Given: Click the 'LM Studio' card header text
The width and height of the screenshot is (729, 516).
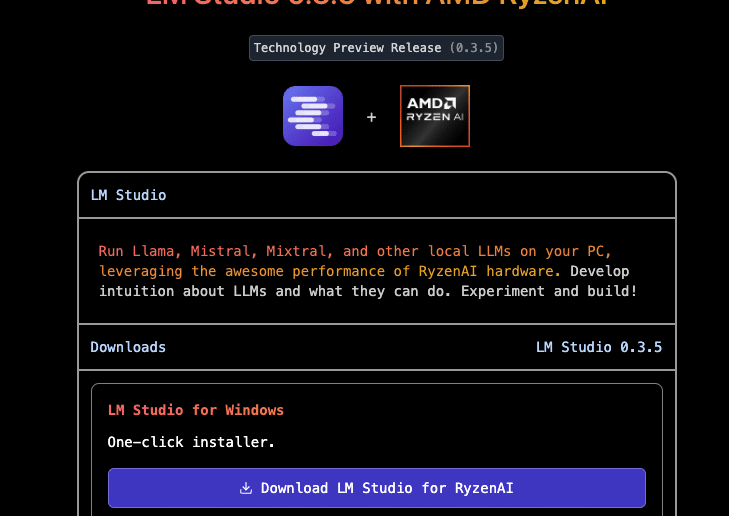Looking at the screenshot, I should pos(128,195).
